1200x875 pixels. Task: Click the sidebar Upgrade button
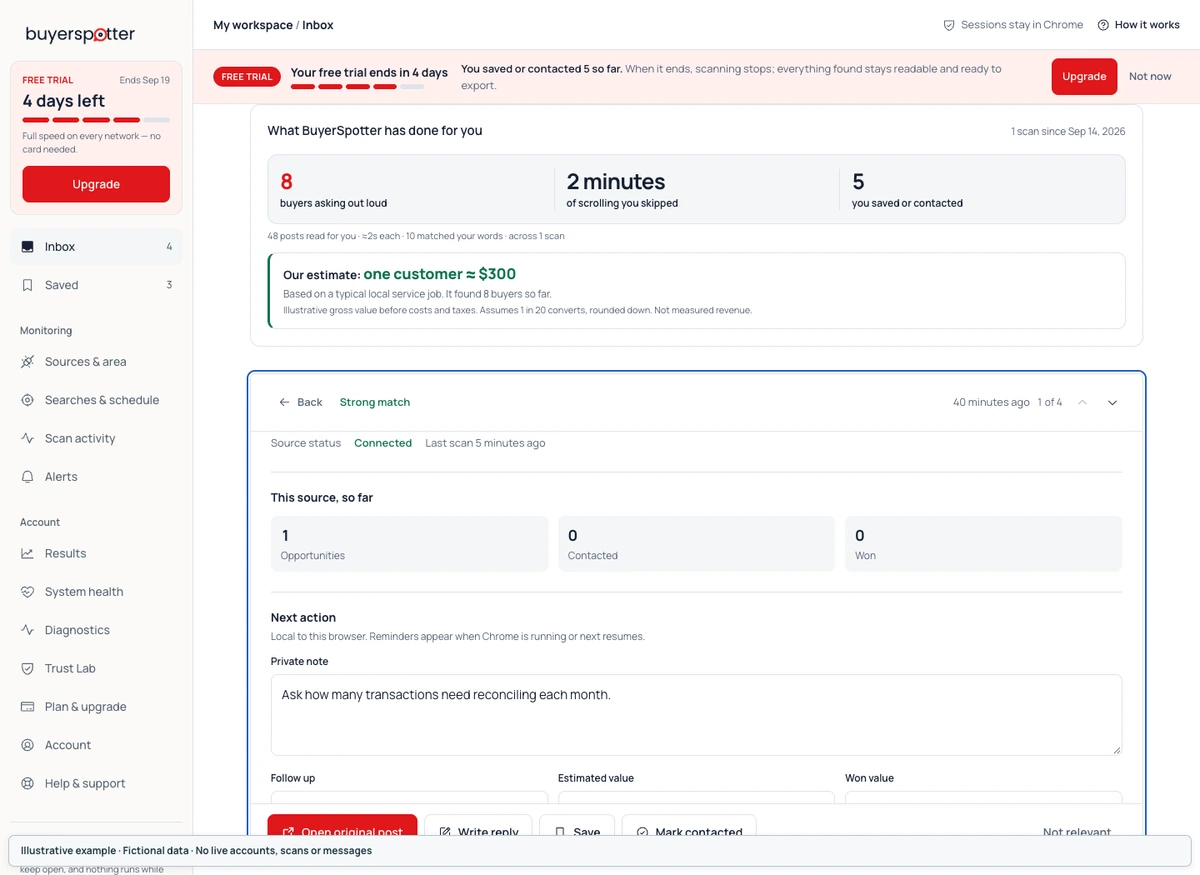click(x=96, y=184)
